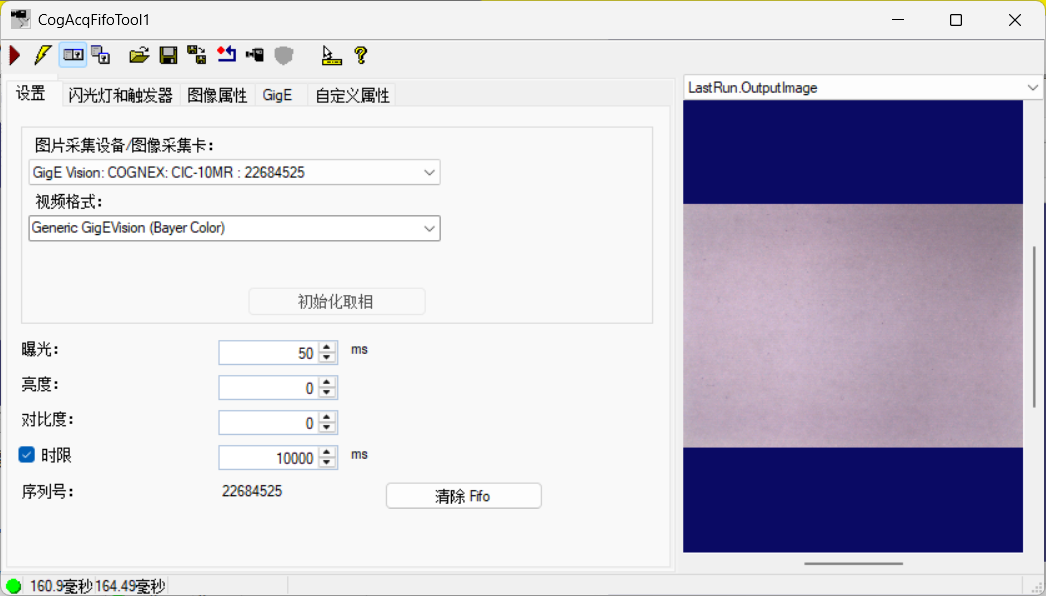
Task: Click the 图片采集设备/图像采集卡 label
Action: (125, 145)
